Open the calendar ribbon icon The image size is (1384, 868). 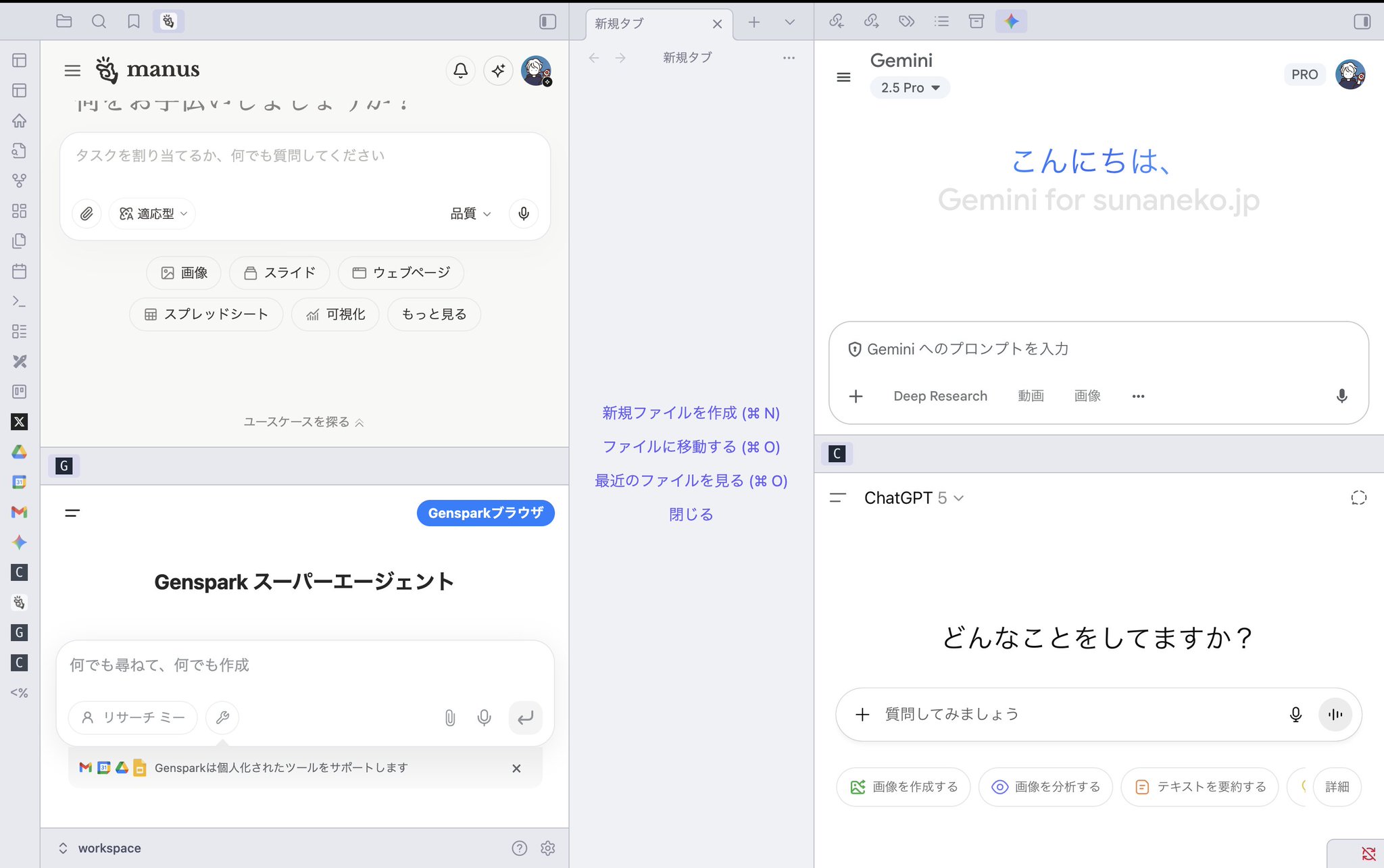20,272
